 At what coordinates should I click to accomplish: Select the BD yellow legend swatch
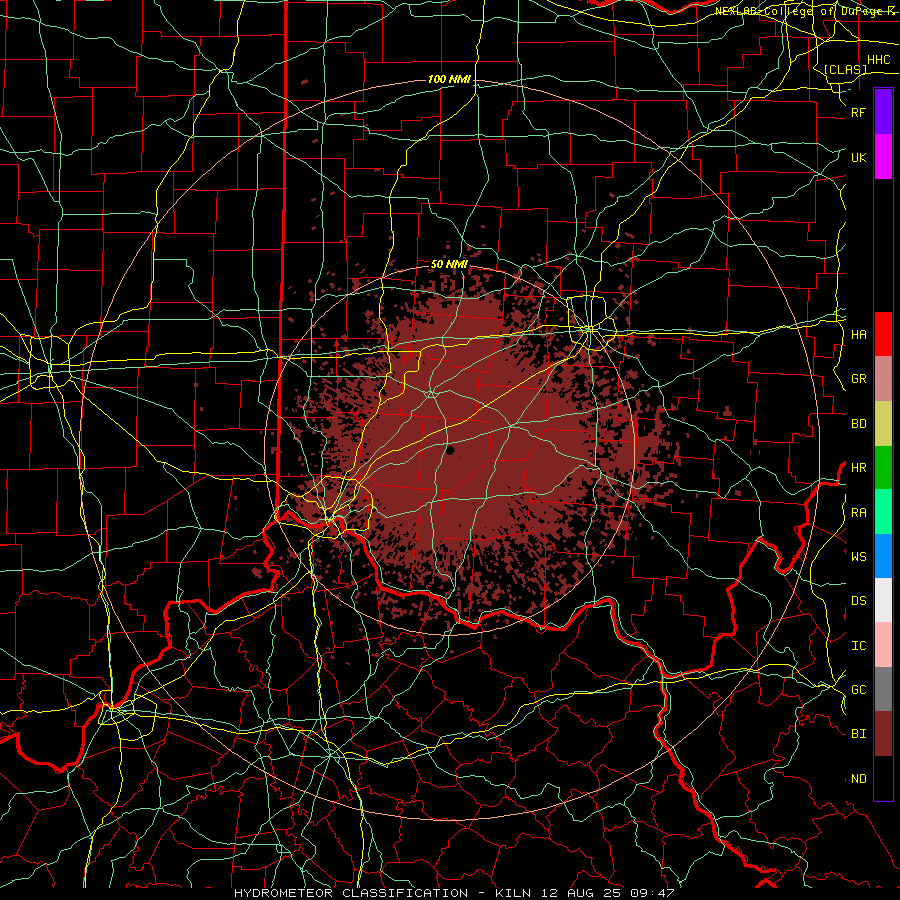click(883, 423)
